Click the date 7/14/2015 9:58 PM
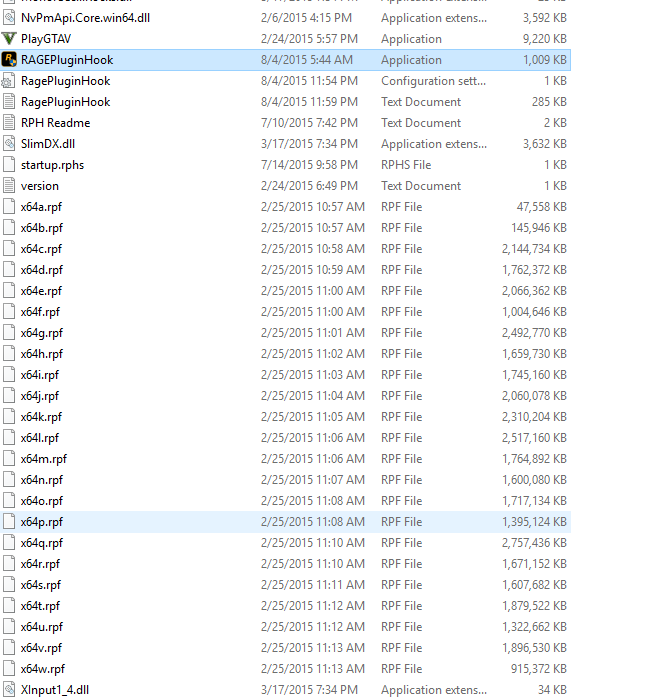The width and height of the screenshot is (666, 700). (x=309, y=165)
